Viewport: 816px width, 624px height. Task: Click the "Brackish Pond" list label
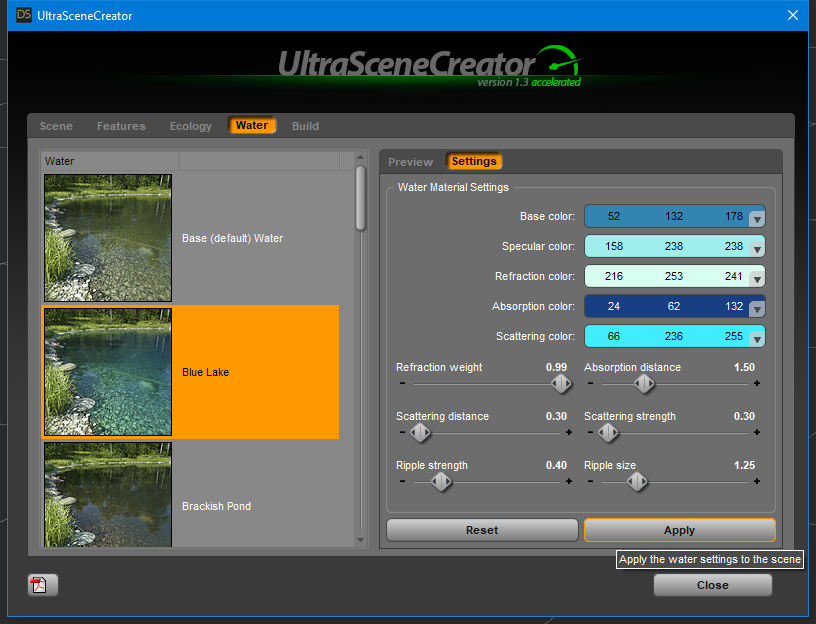coord(216,506)
